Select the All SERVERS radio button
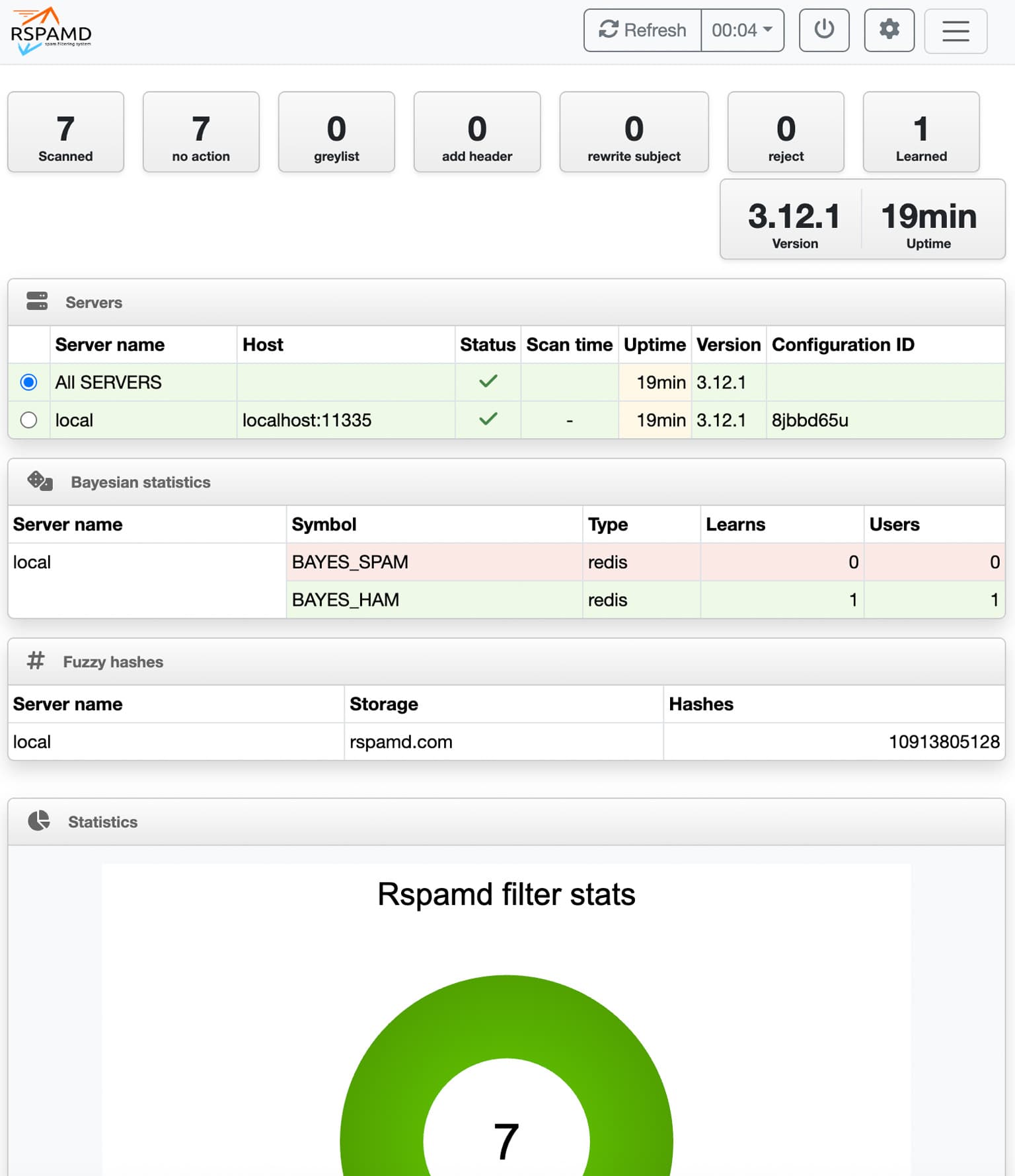Screen dimensions: 1015x1176 (x=28, y=383)
